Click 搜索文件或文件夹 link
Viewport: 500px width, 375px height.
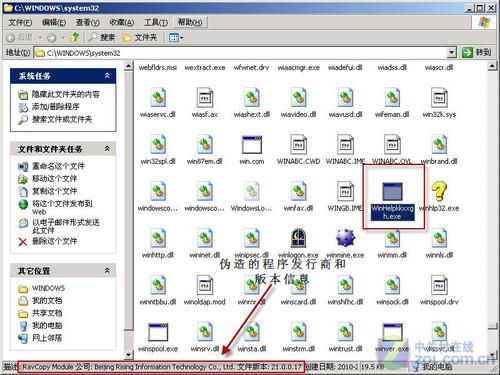62,119
